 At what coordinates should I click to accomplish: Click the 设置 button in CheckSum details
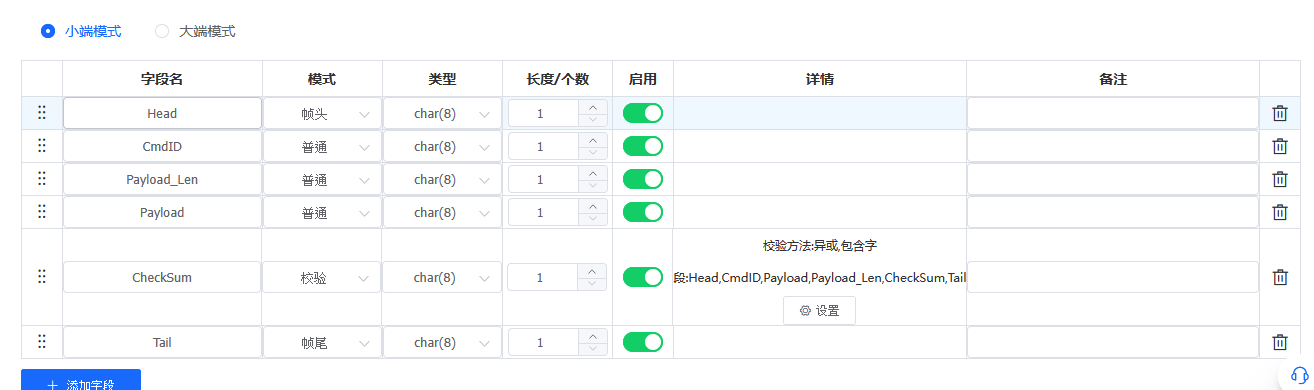(x=819, y=310)
